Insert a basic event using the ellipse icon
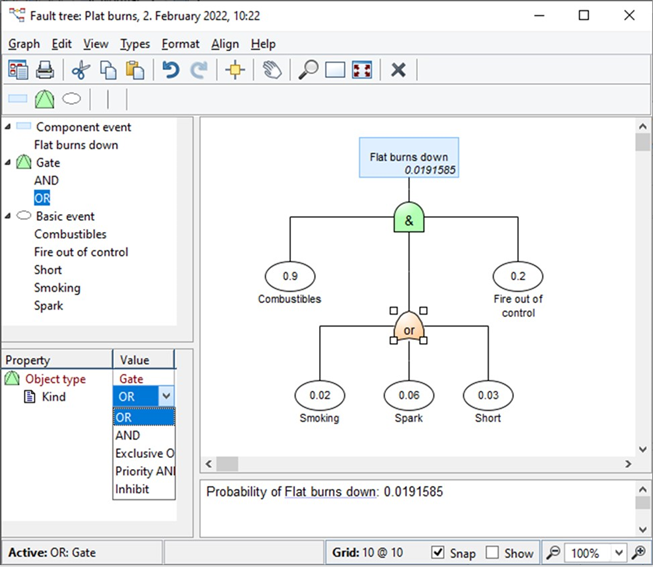 71,99
